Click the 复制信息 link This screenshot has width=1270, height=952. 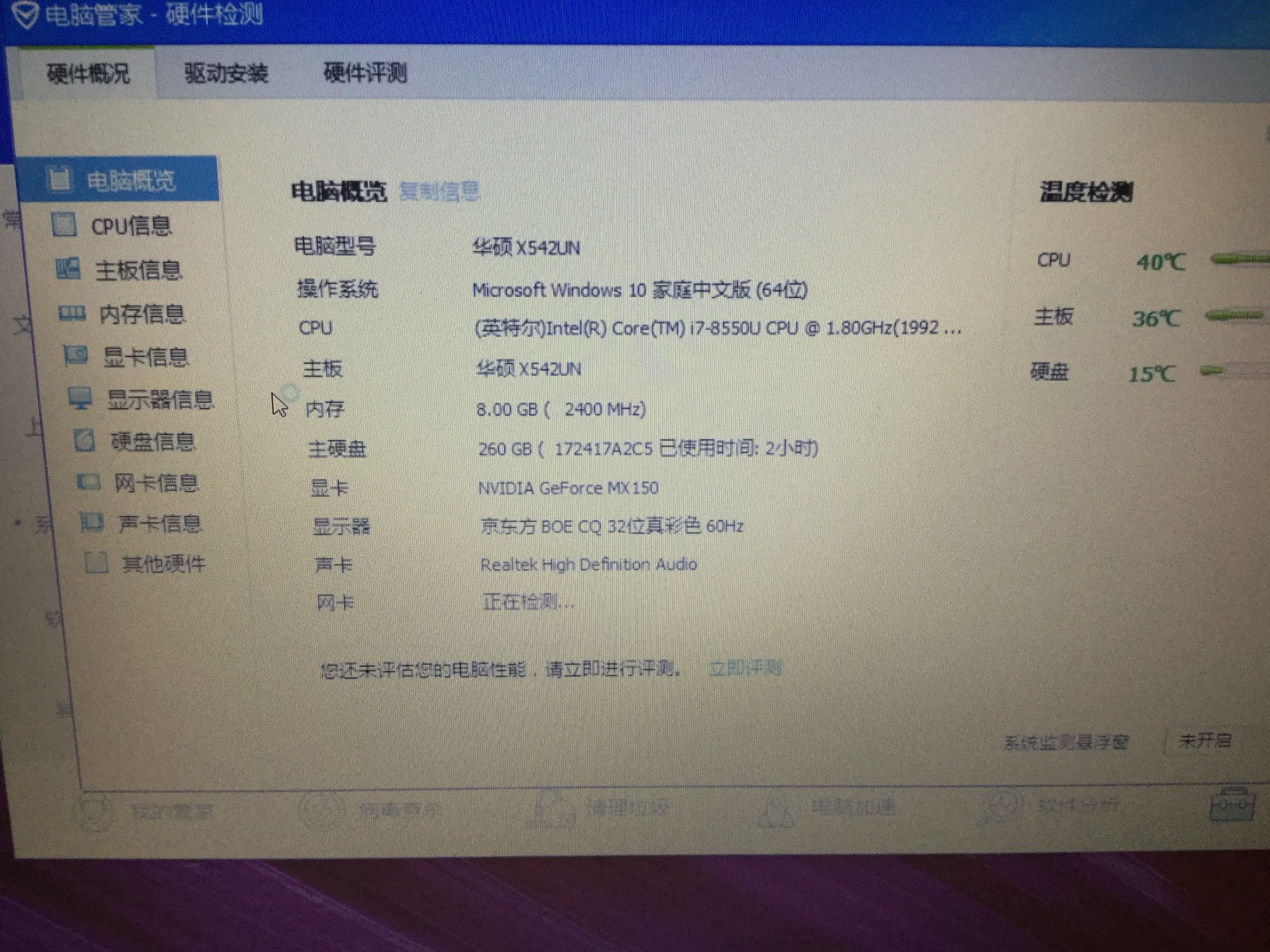coord(440,191)
